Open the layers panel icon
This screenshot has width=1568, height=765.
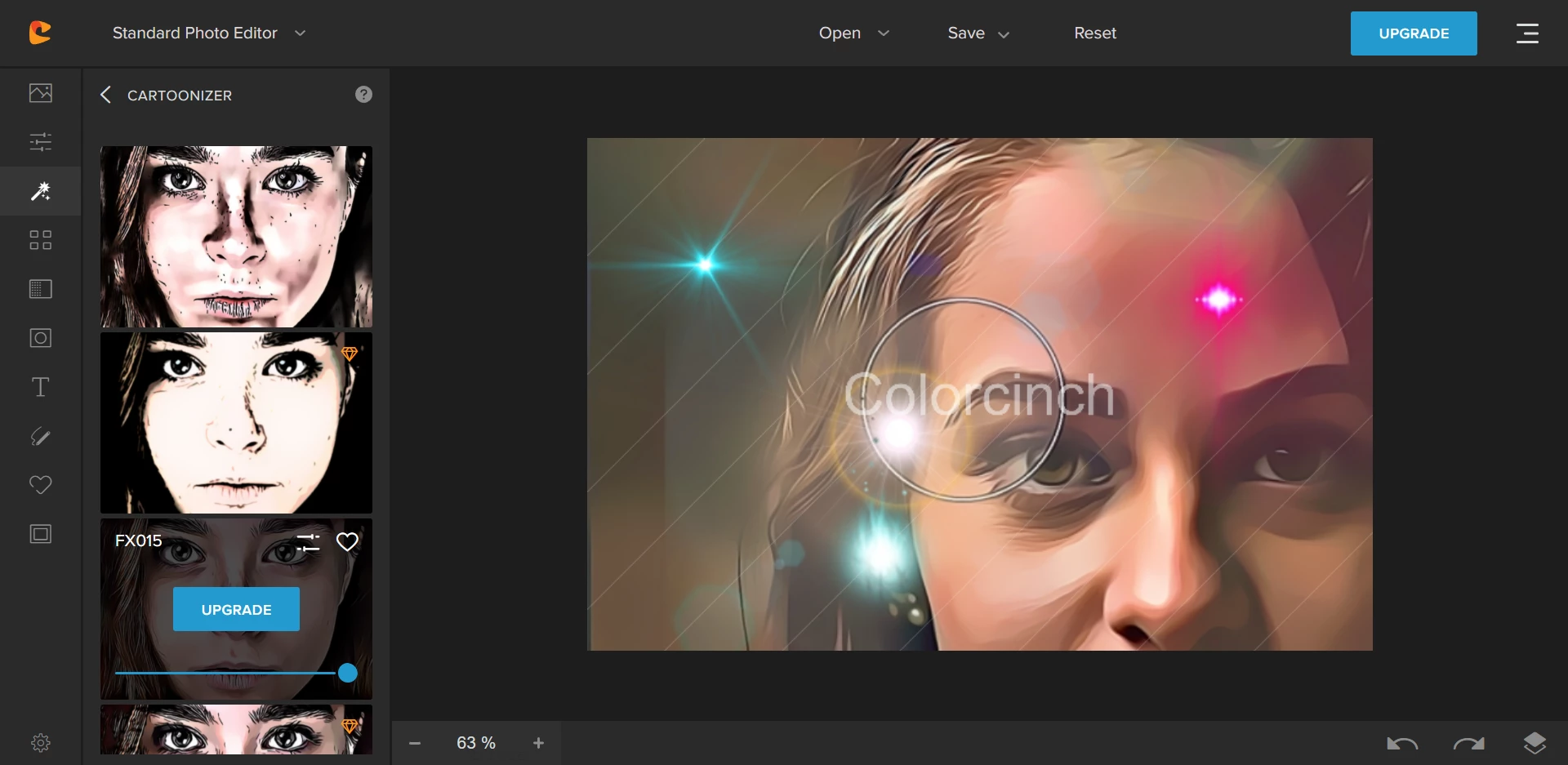(1535, 743)
